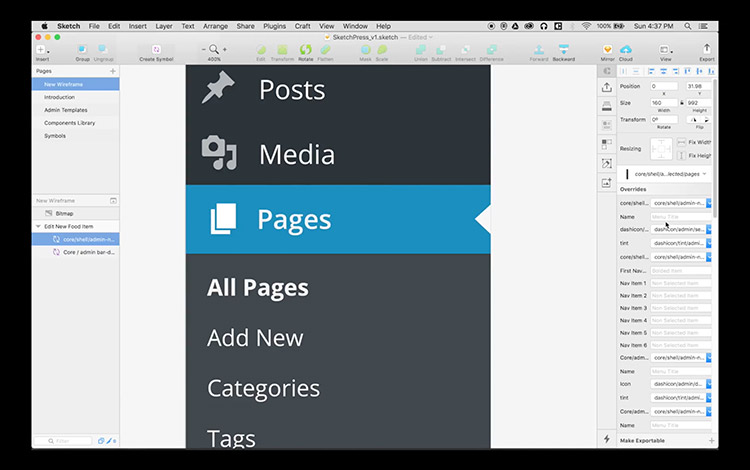Open the Craft Sync upload panel icon
Screen dimensions: 750x470
click(607, 87)
